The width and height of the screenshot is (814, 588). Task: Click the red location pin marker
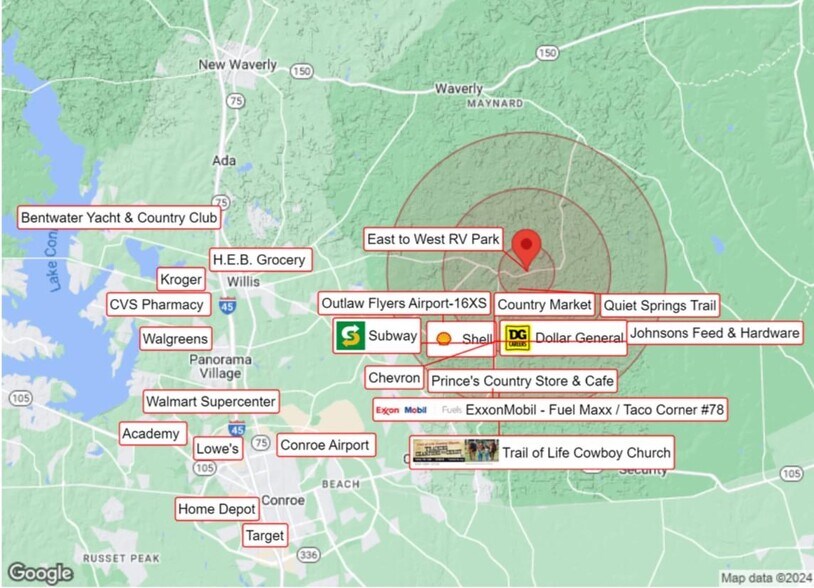(x=526, y=246)
